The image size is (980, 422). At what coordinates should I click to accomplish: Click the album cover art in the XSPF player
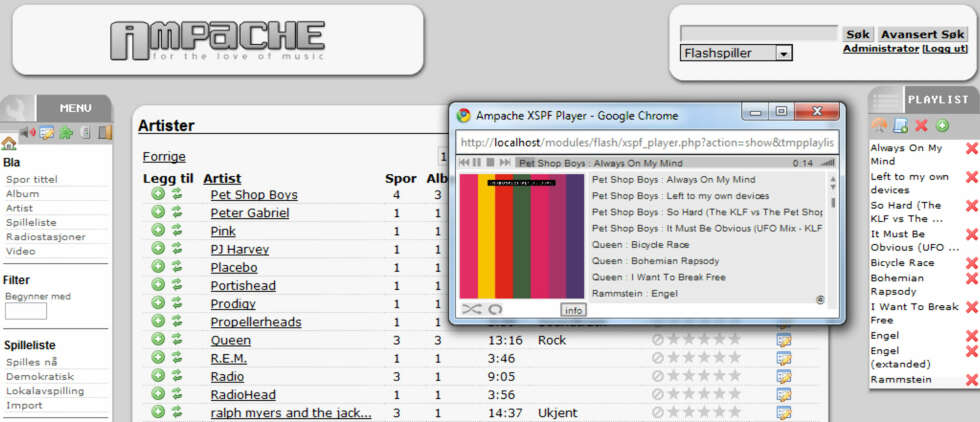coord(522,236)
